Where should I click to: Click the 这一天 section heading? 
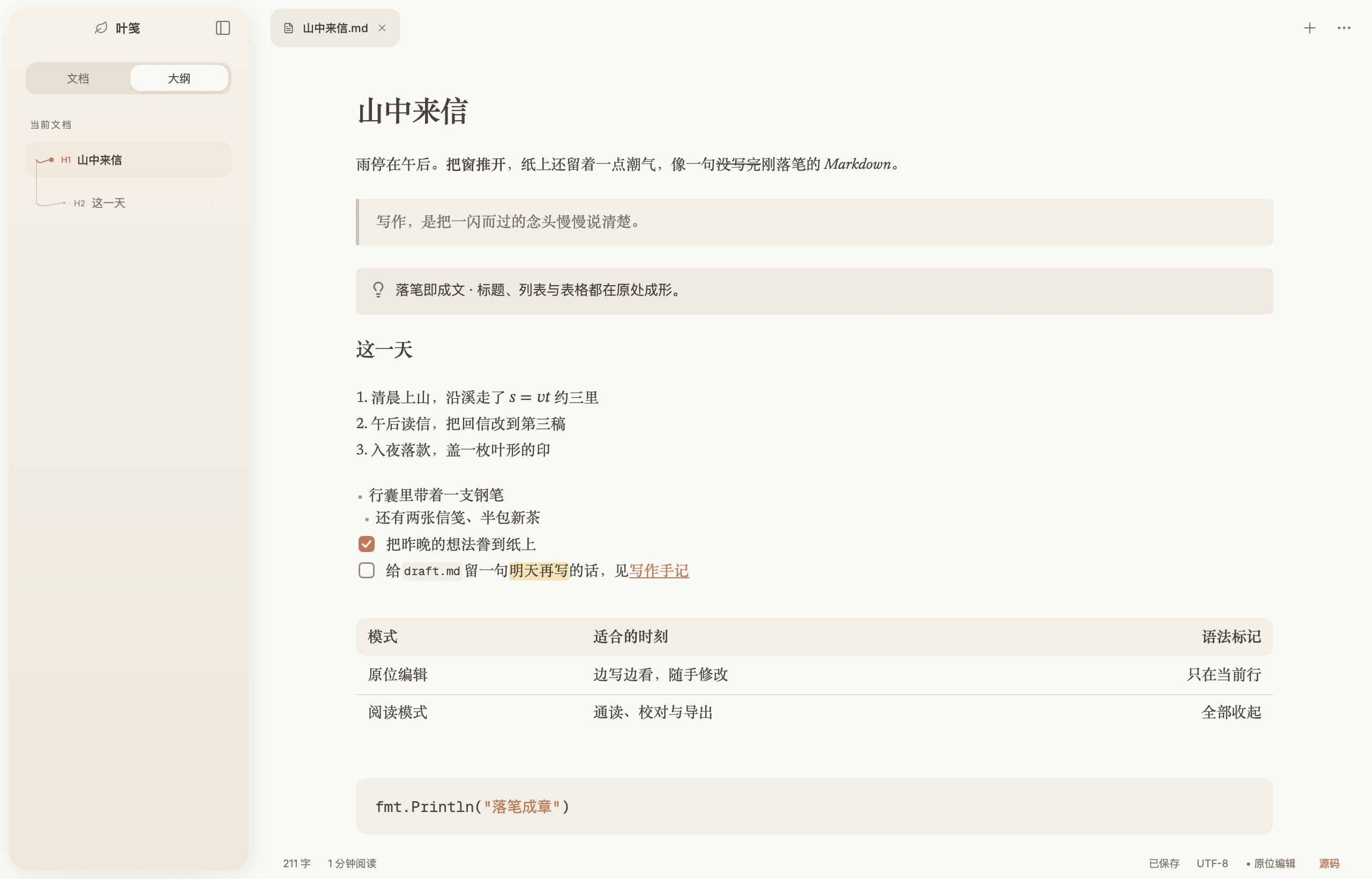pyautogui.click(x=384, y=349)
